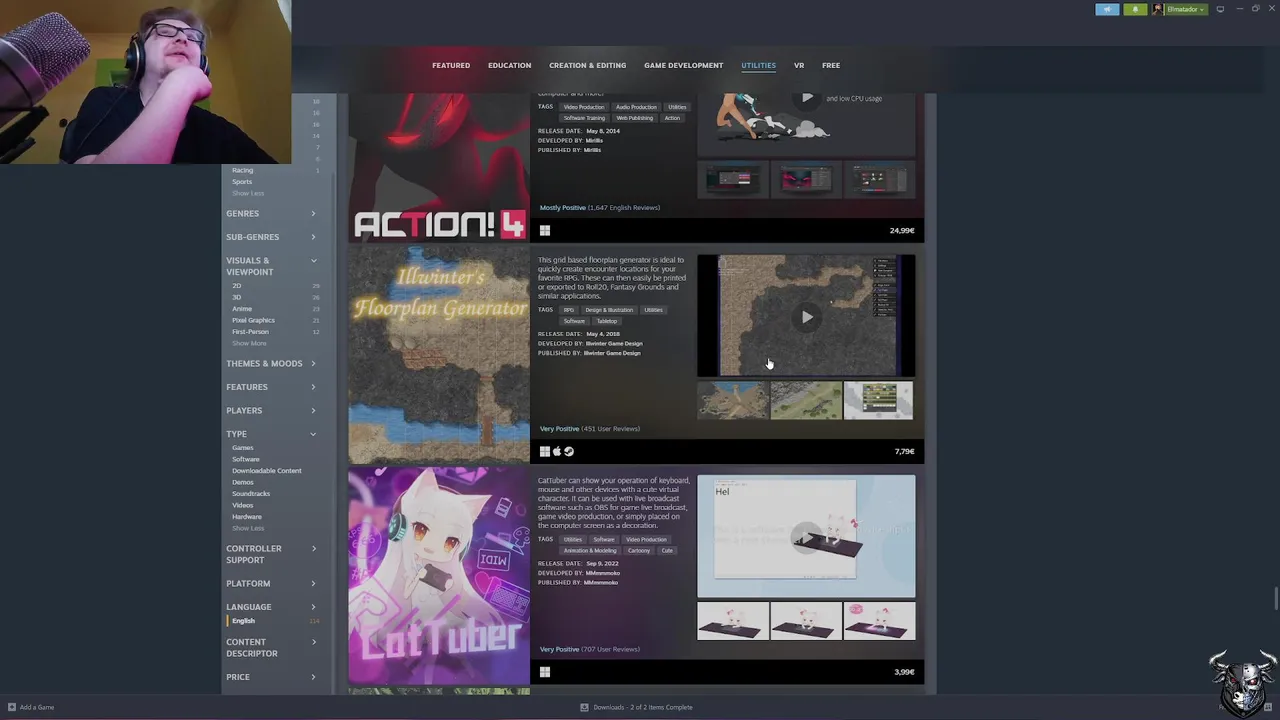Open the Featured tab
Image resolution: width=1280 pixels, height=720 pixels.
pos(451,65)
